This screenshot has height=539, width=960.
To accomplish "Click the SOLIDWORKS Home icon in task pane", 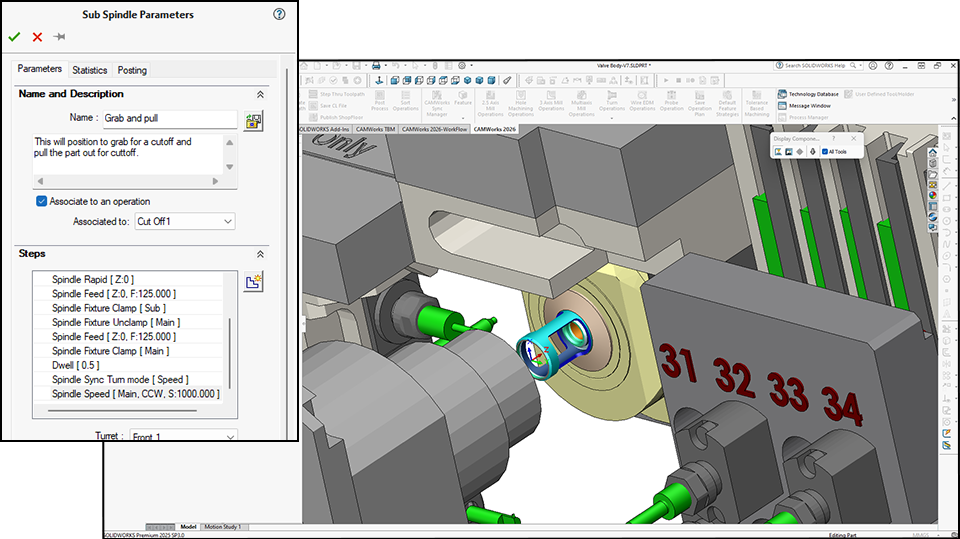I will click(x=933, y=151).
